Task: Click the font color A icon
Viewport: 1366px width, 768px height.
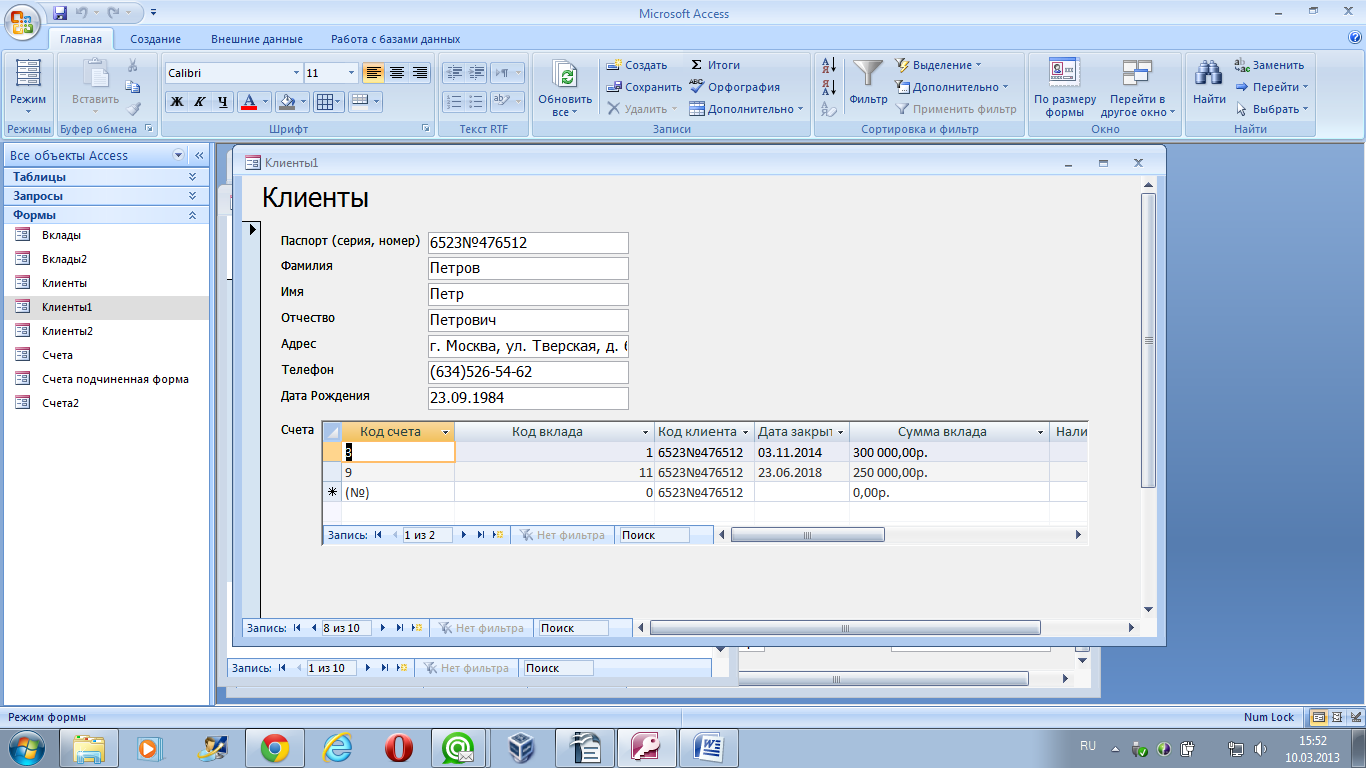Action: pyautogui.click(x=249, y=101)
